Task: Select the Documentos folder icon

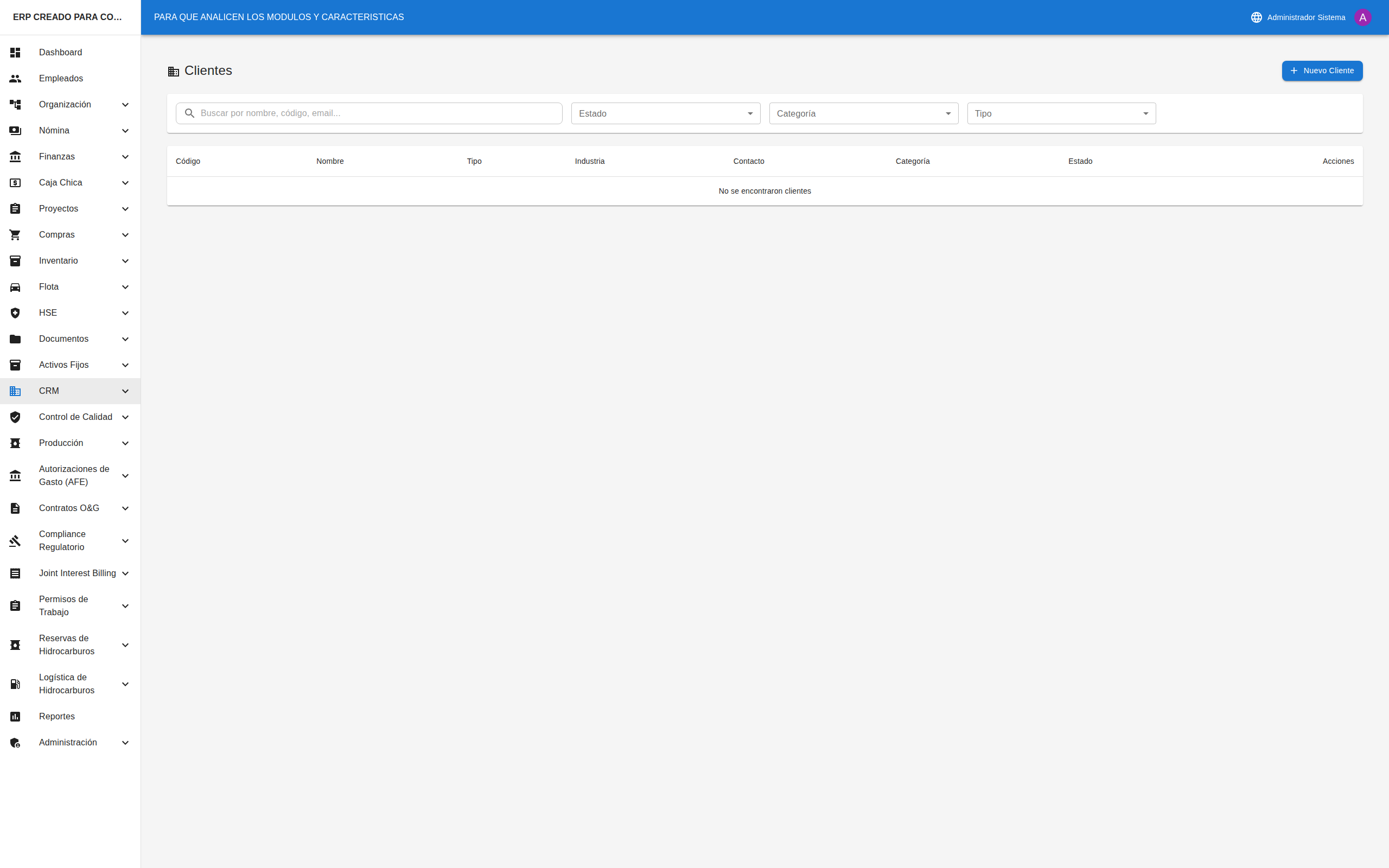Action: (15, 339)
